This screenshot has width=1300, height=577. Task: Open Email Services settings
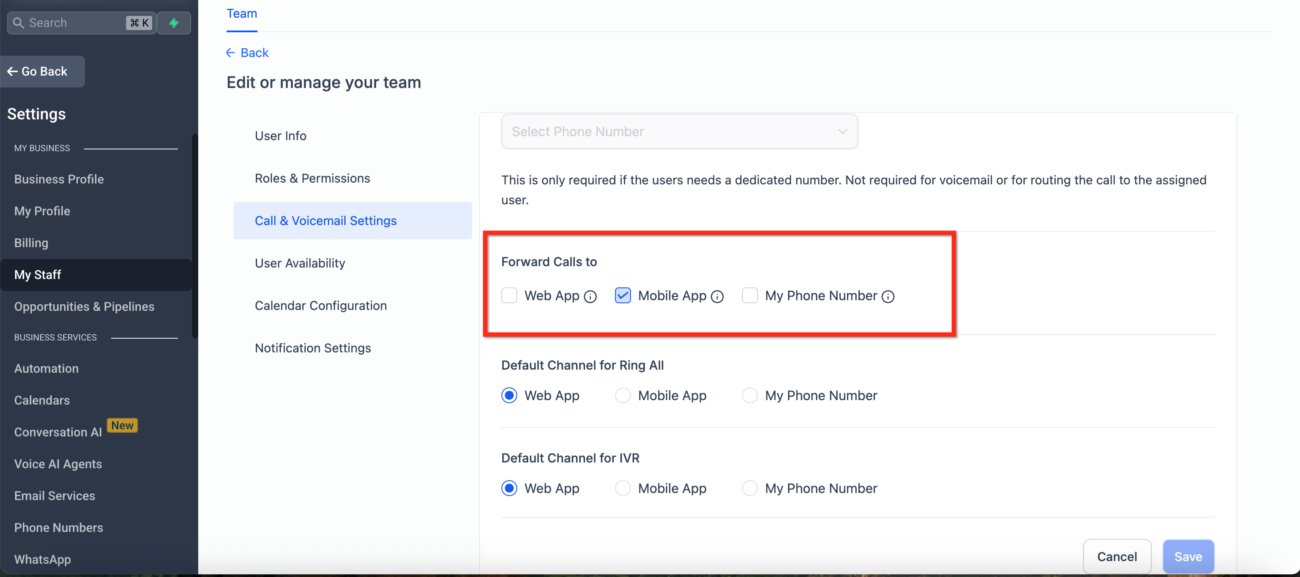point(55,496)
